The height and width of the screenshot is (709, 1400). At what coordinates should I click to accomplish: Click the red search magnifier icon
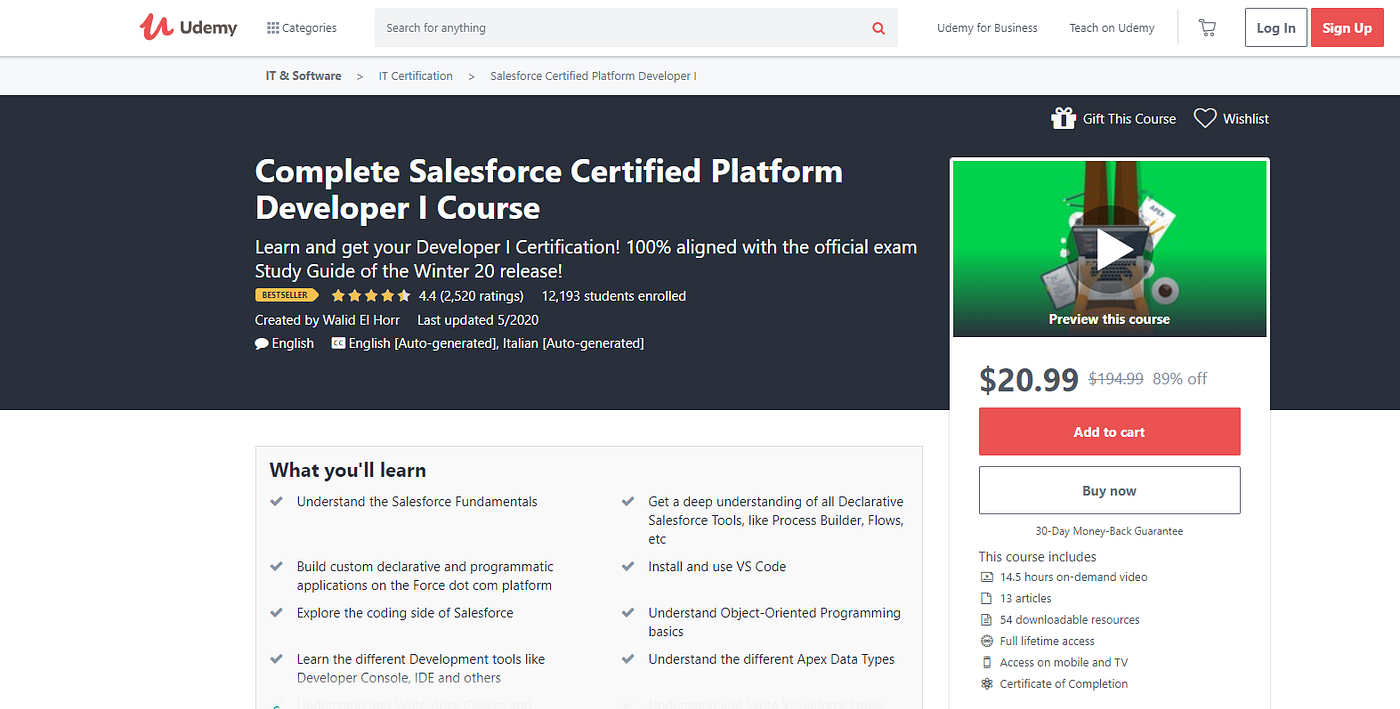point(879,28)
